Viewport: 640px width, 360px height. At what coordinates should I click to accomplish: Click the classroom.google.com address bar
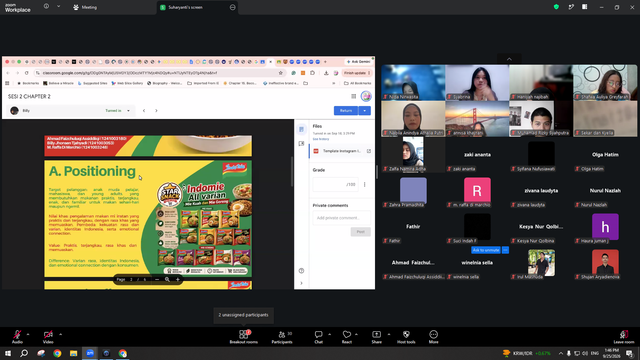pos(159,73)
